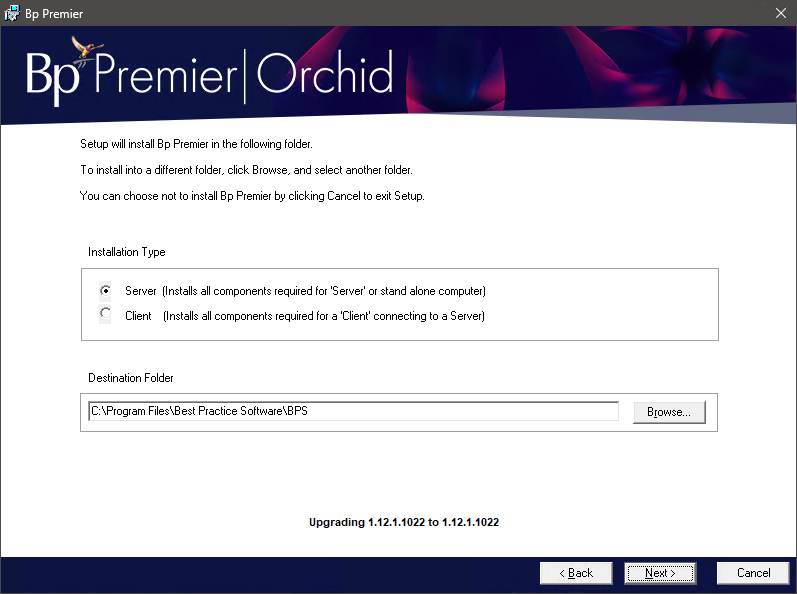The height and width of the screenshot is (594, 797).
Task: Click the 'Setup will install Bp Premier' instruction line
Action: (x=196, y=144)
